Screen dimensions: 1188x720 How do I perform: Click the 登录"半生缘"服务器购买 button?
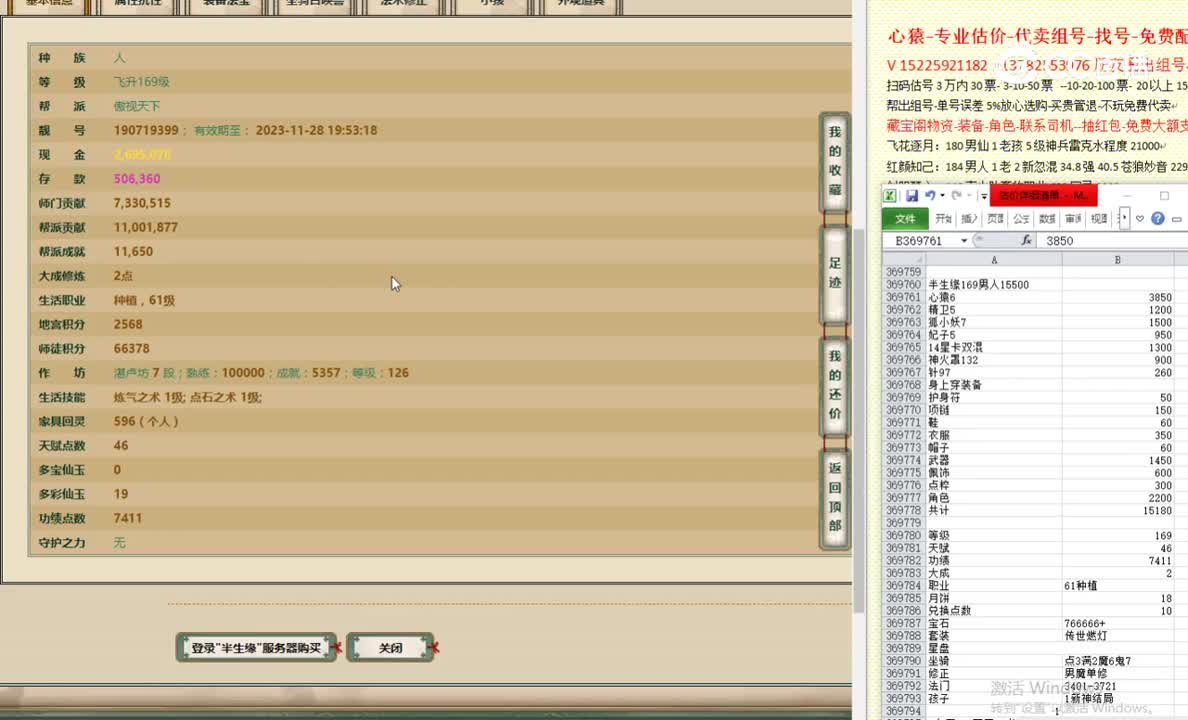(256, 647)
